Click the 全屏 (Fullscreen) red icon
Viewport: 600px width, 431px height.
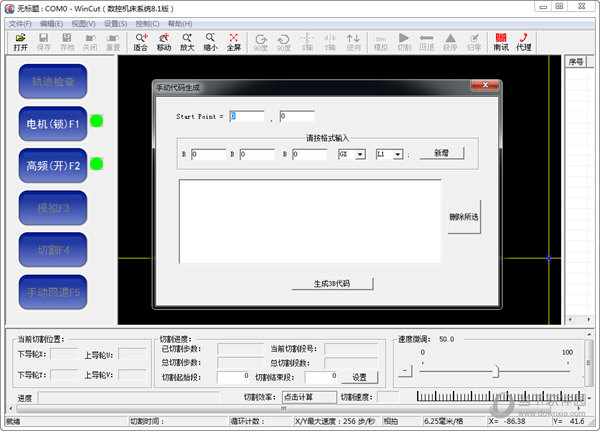pos(233,42)
